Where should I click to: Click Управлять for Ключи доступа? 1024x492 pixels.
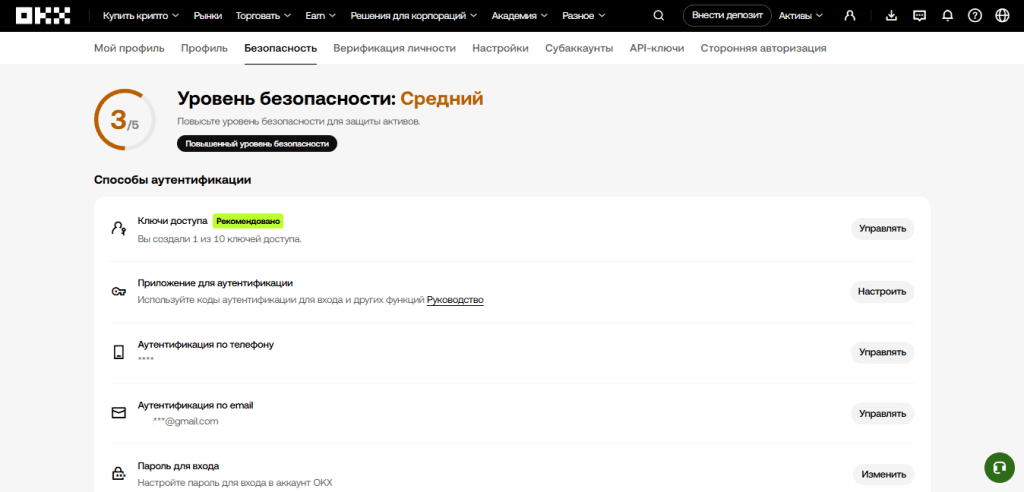pyautogui.click(x=882, y=229)
